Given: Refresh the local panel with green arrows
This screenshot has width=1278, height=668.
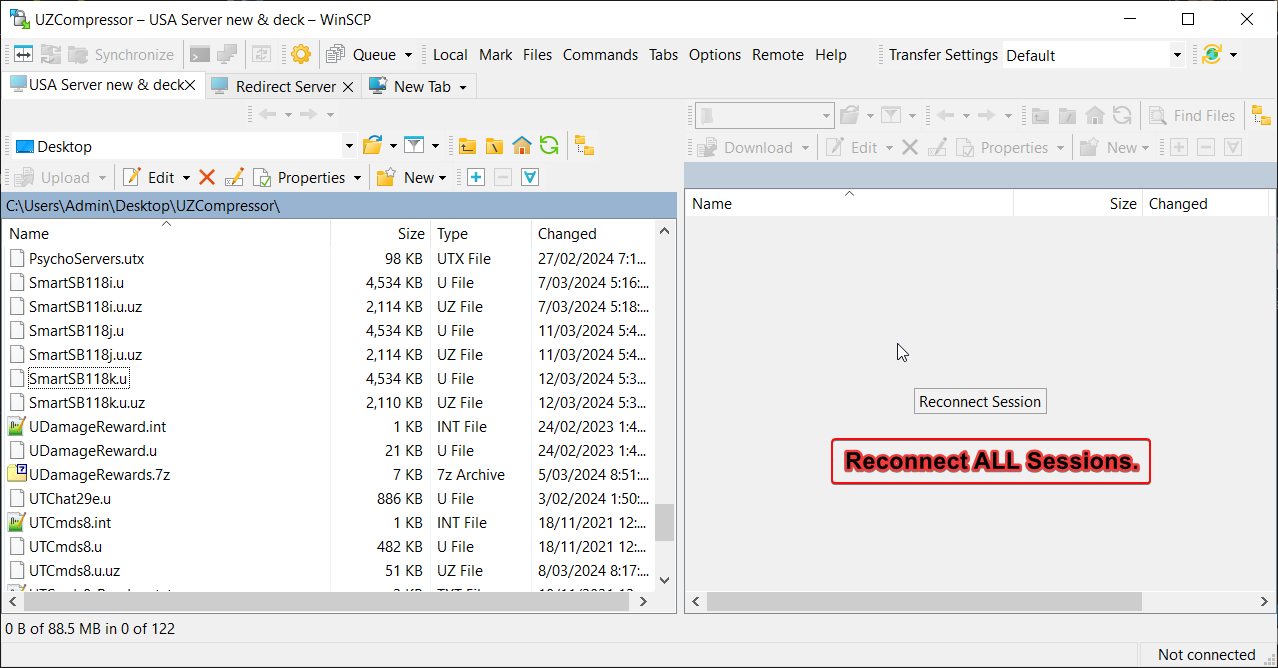Looking at the screenshot, I should (x=548, y=146).
